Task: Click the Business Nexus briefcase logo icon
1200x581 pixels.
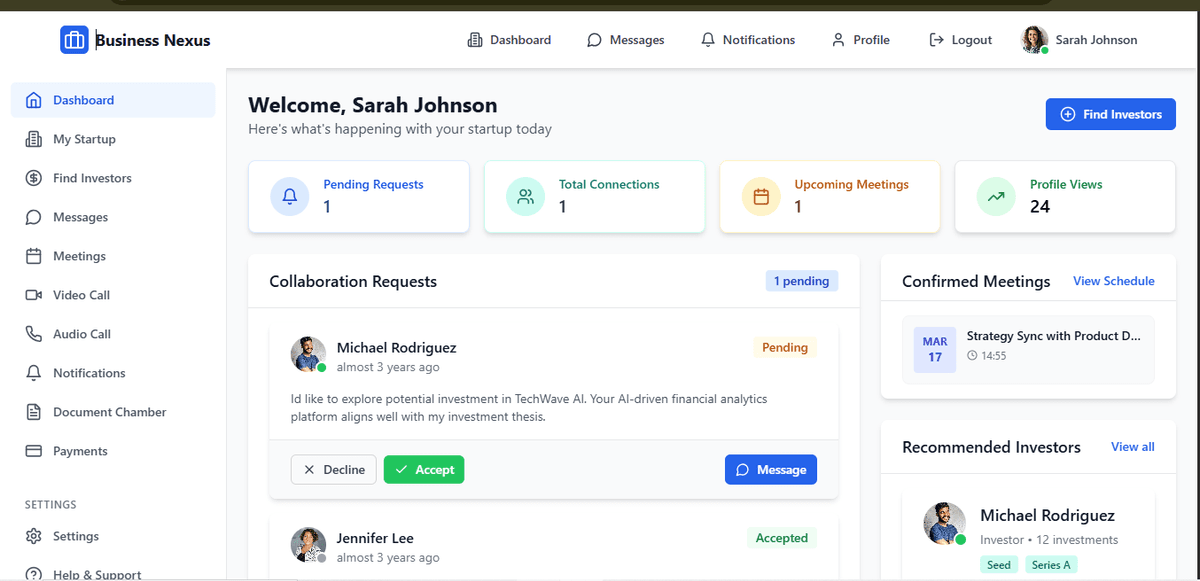Action: (x=74, y=40)
